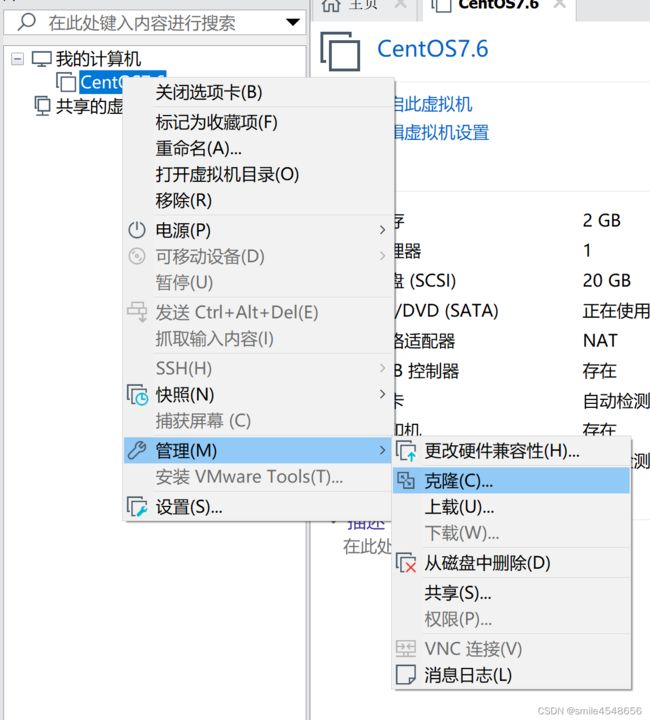Click 抓取输入内容(I) menu entry
Screen dimensions: 650x720
(258, 339)
